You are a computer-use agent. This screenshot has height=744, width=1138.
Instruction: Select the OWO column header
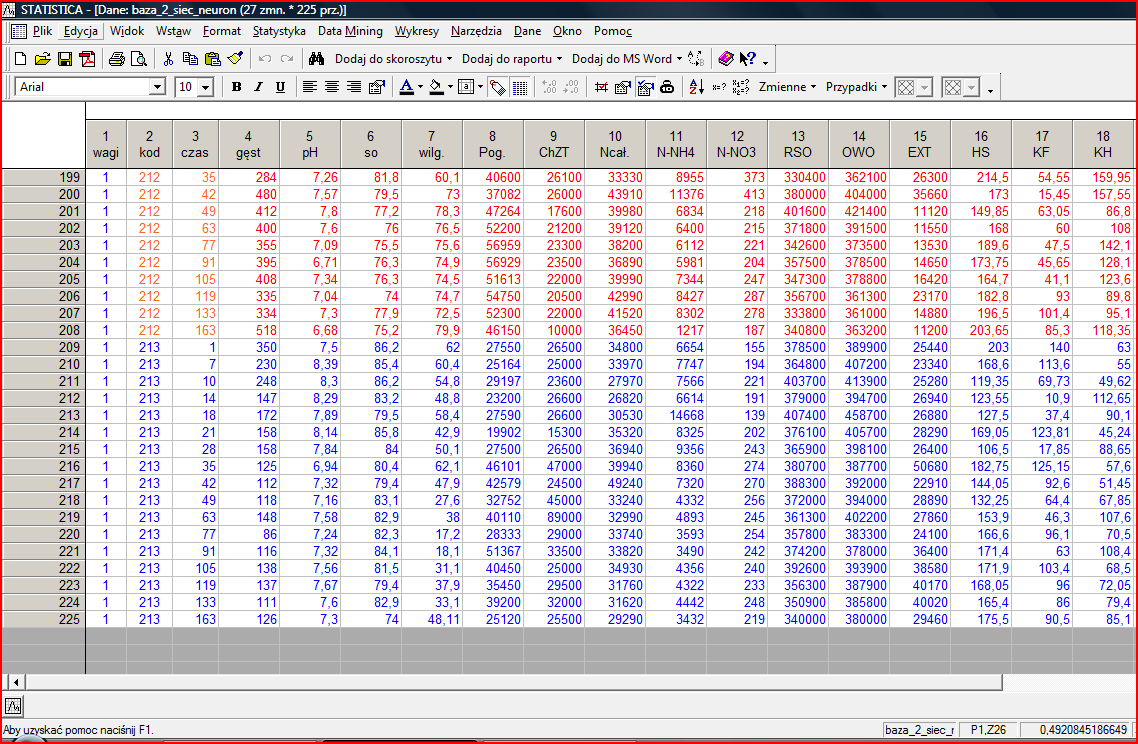click(859, 144)
